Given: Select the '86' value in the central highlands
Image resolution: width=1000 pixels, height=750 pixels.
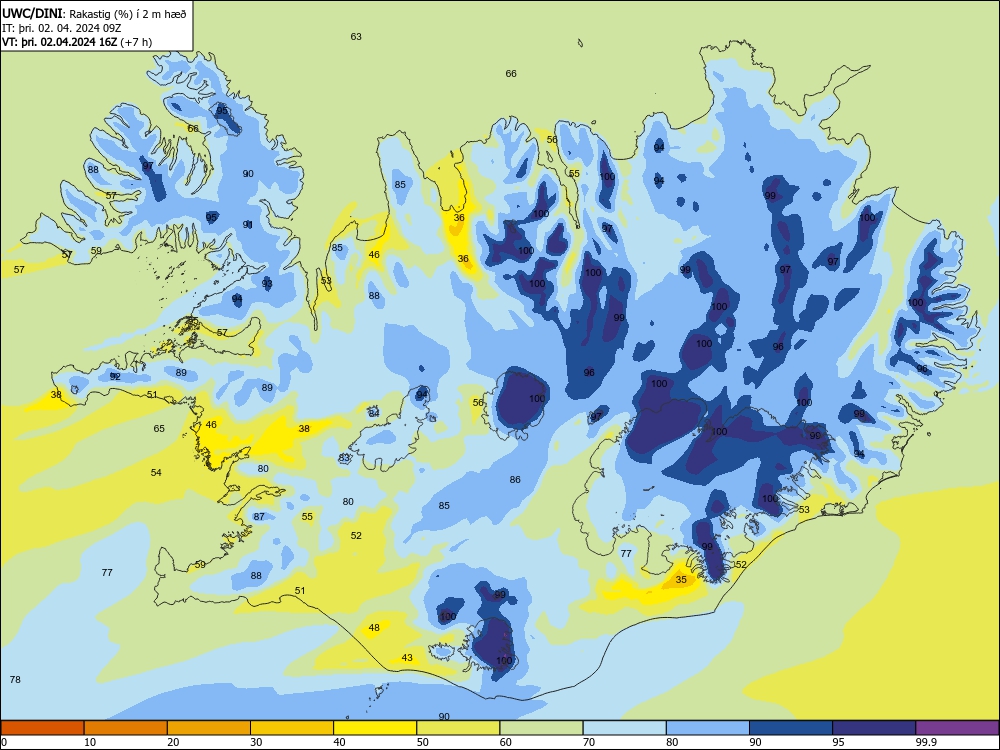Looking at the screenshot, I should [515, 480].
